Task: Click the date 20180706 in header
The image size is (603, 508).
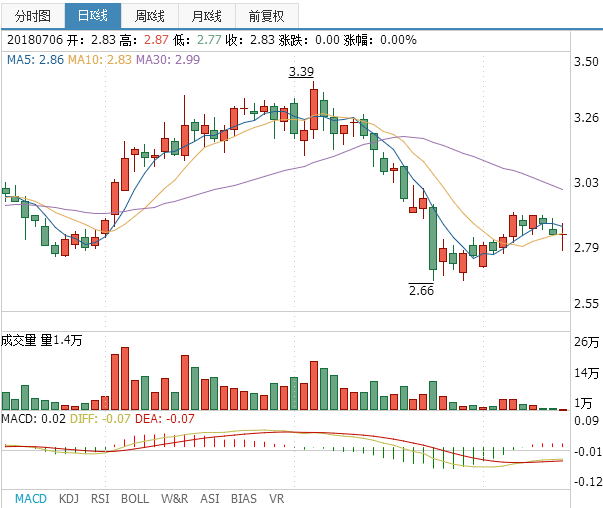Action: tap(35, 40)
